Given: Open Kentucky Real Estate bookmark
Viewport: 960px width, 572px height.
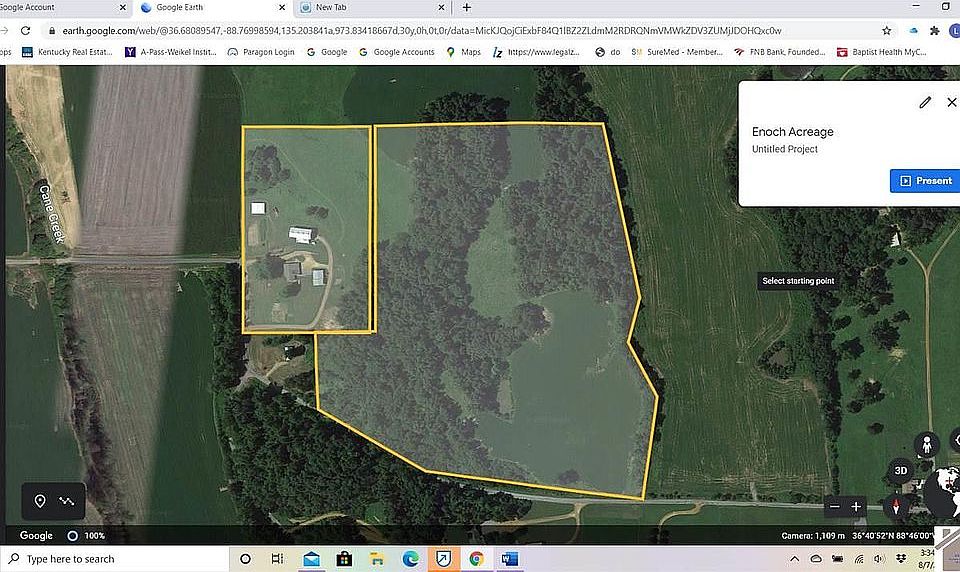Looking at the screenshot, I should (x=67, y=52).
